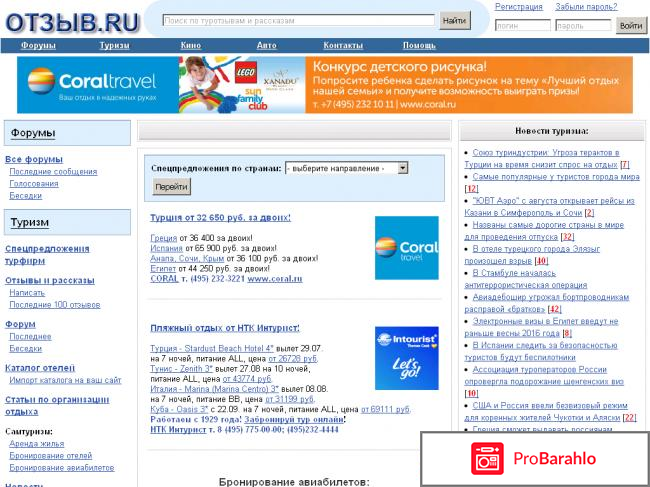
Task: Click the ОТЗЫВ.RU site logo
Action: pos(73,23)
